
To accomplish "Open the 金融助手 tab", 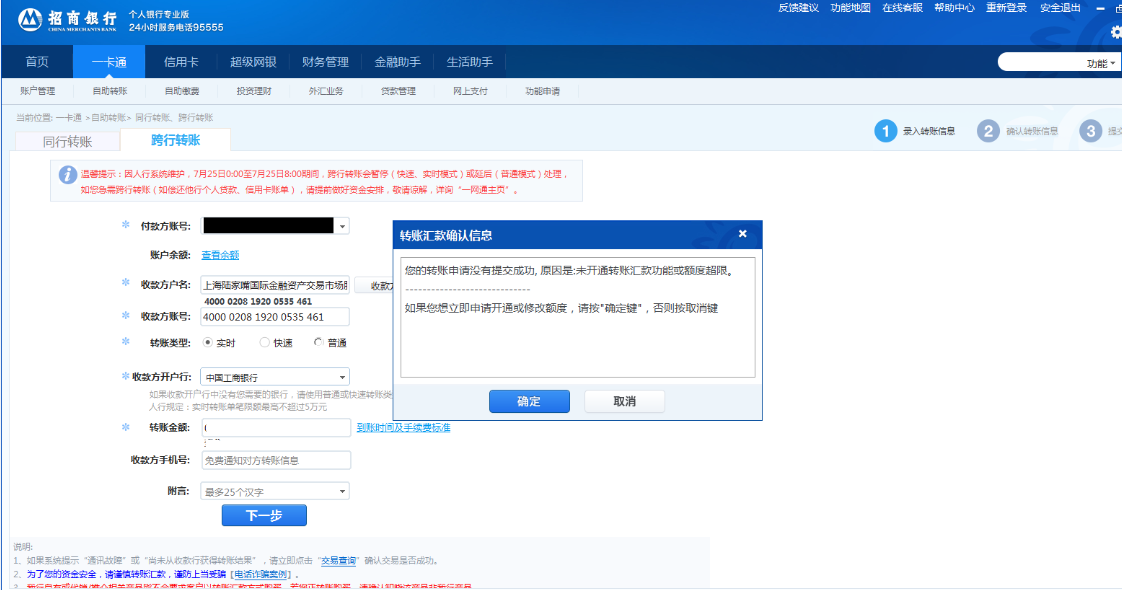I will [x=398, y=62].
